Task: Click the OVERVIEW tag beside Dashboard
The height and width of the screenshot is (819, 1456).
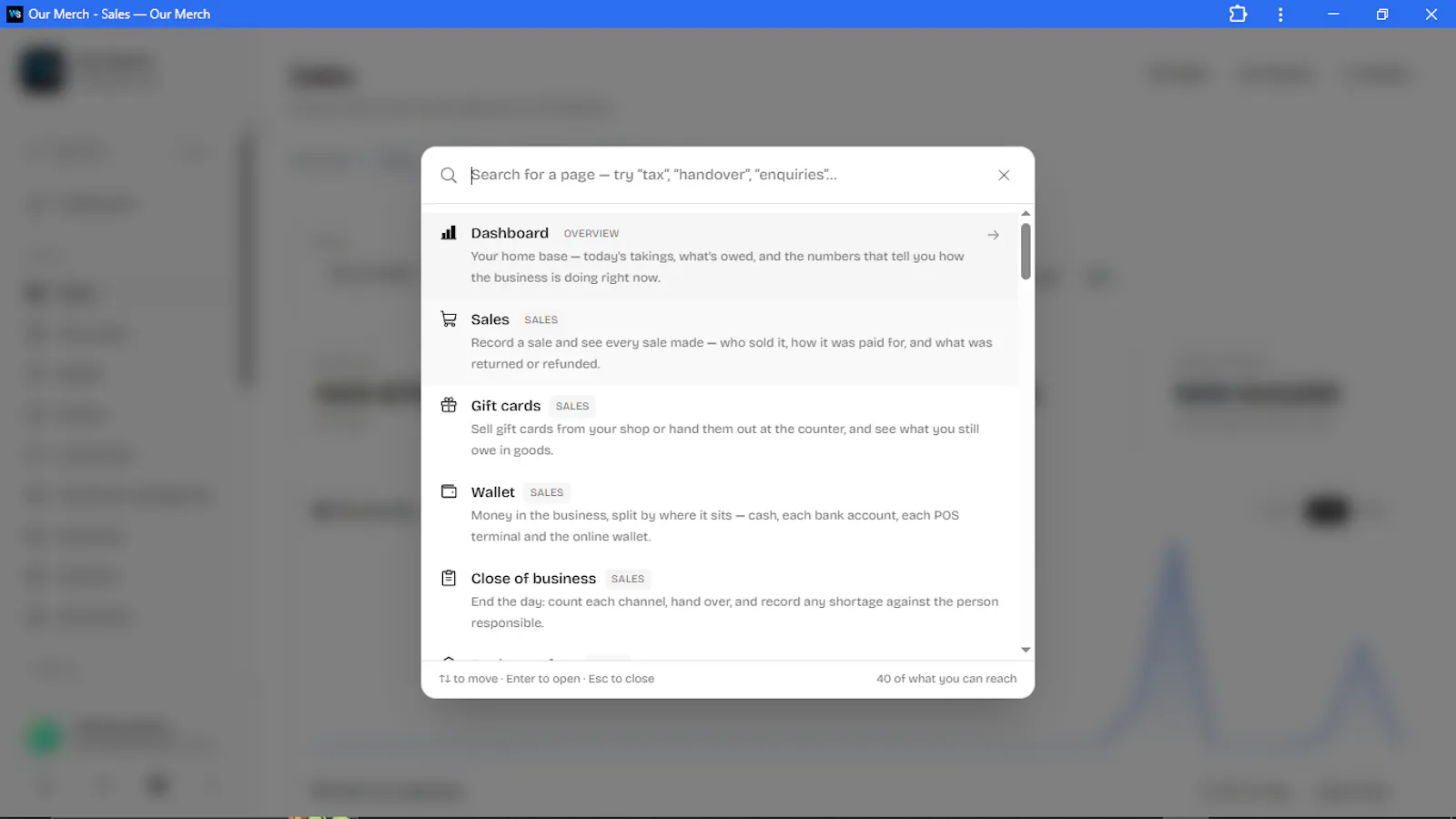Action: (591, 234)
